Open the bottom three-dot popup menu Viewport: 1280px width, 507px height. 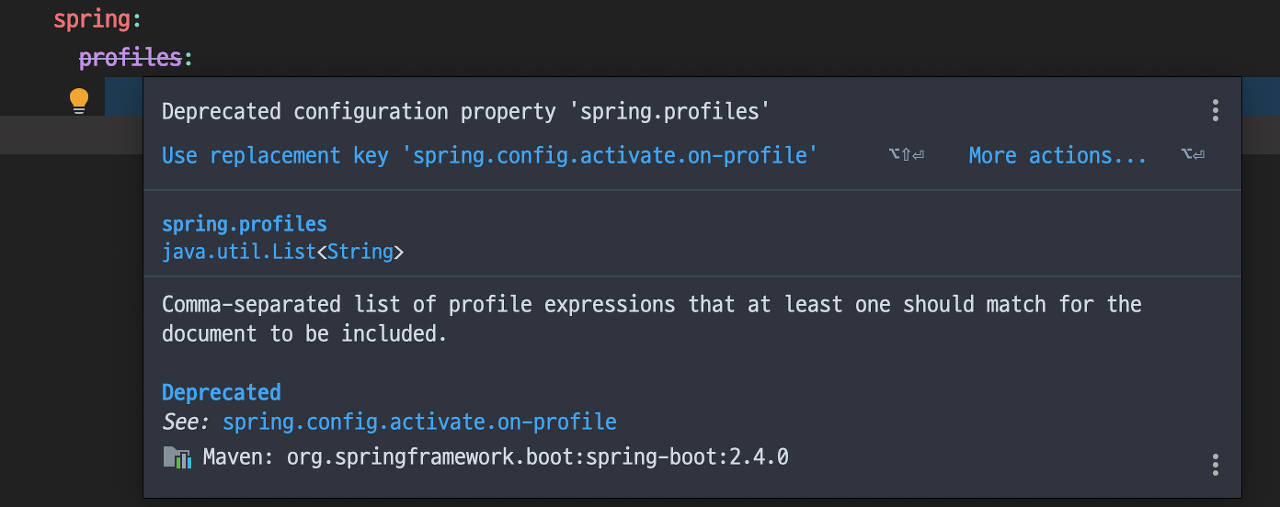click(x=1215, y=464)
